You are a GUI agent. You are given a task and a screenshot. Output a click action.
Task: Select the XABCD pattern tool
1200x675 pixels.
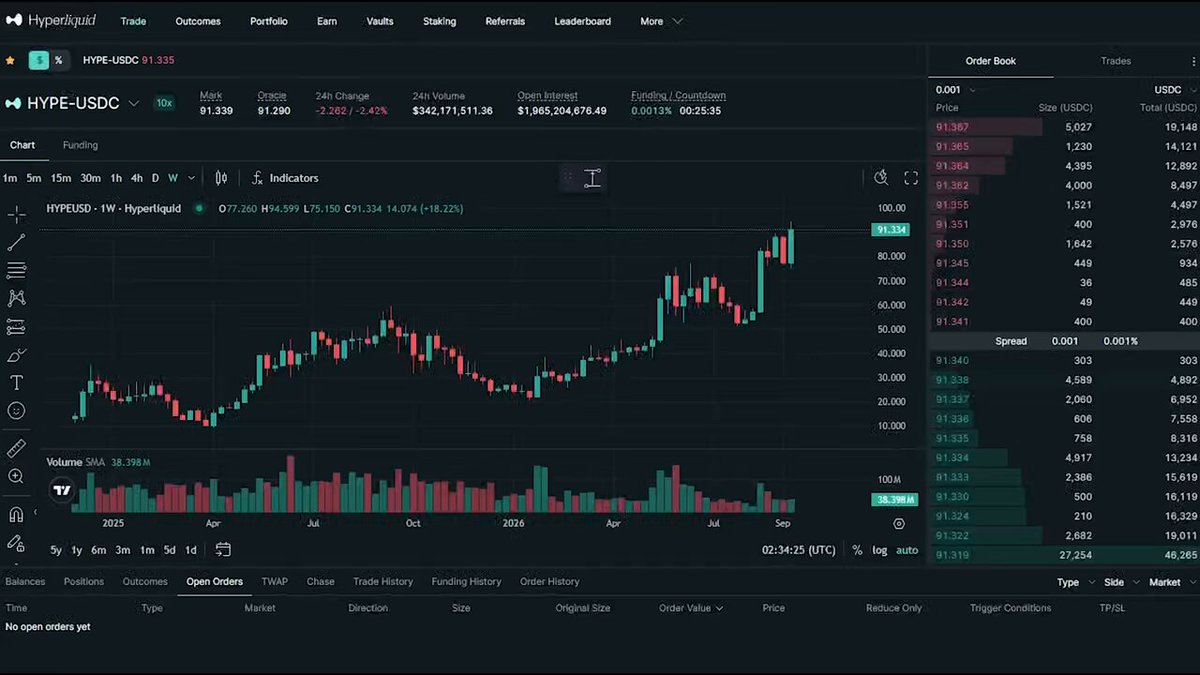[x=17, y=298]
